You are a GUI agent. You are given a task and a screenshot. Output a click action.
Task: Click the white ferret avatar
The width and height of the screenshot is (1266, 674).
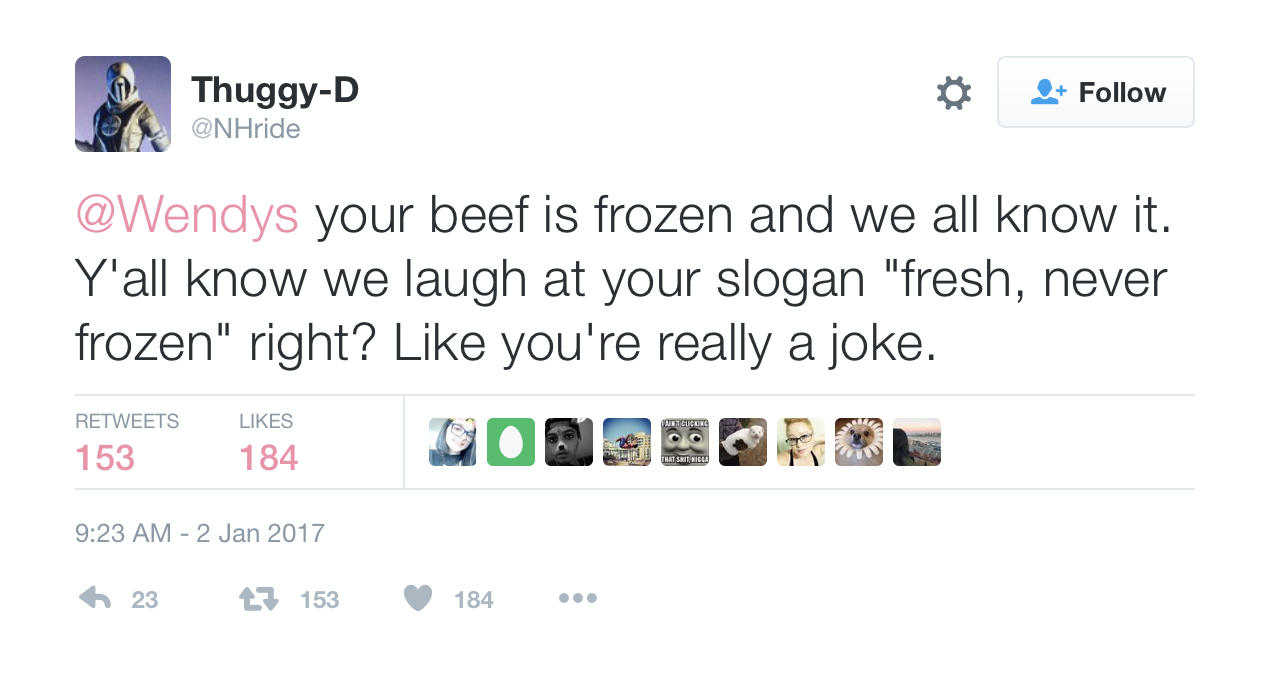[x=743, y=442]
